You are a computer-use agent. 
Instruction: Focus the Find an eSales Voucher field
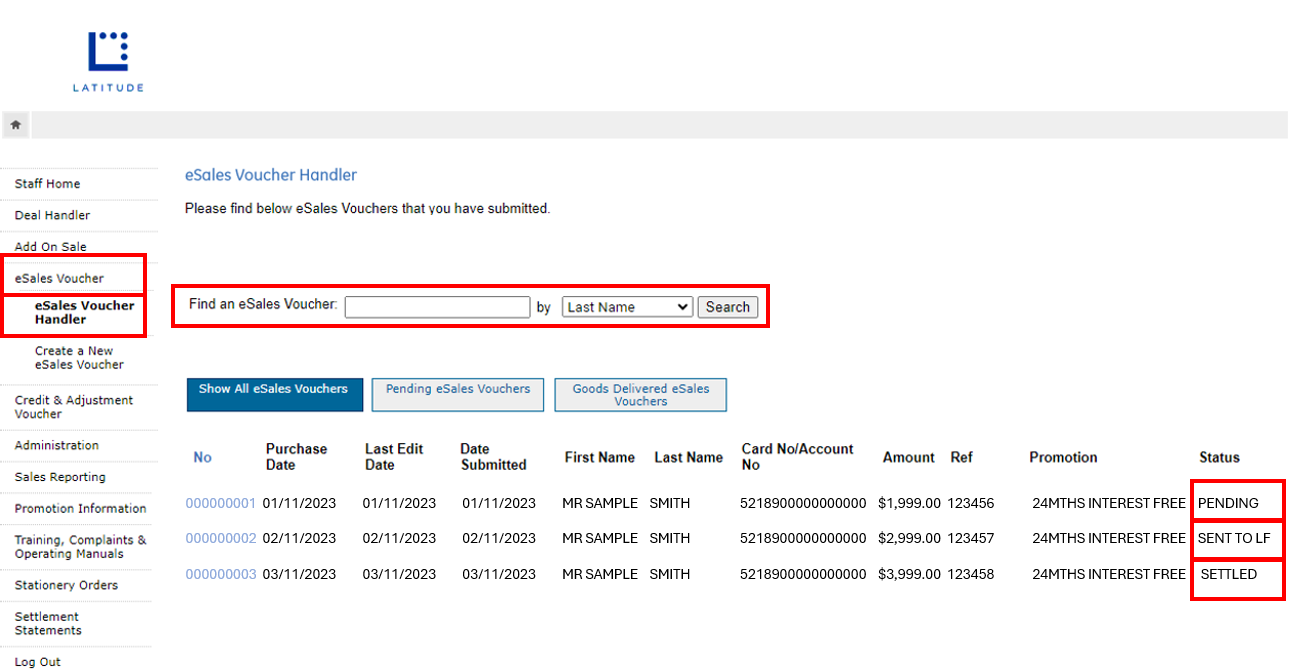pos(437,307)
